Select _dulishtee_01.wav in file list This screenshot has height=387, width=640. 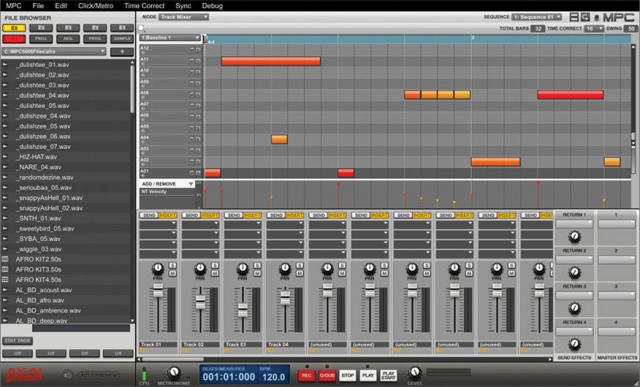[42, 65]
